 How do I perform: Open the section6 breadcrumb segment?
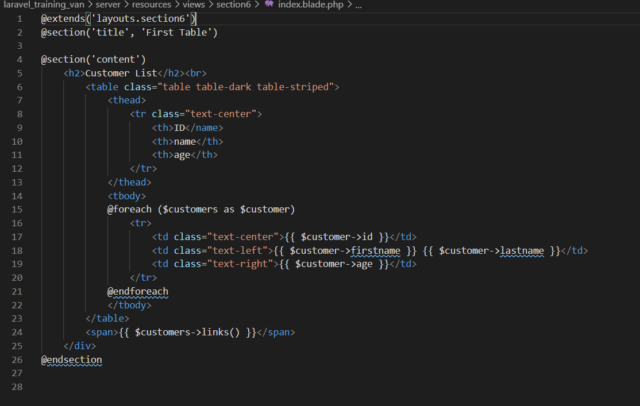coord(233,5)
